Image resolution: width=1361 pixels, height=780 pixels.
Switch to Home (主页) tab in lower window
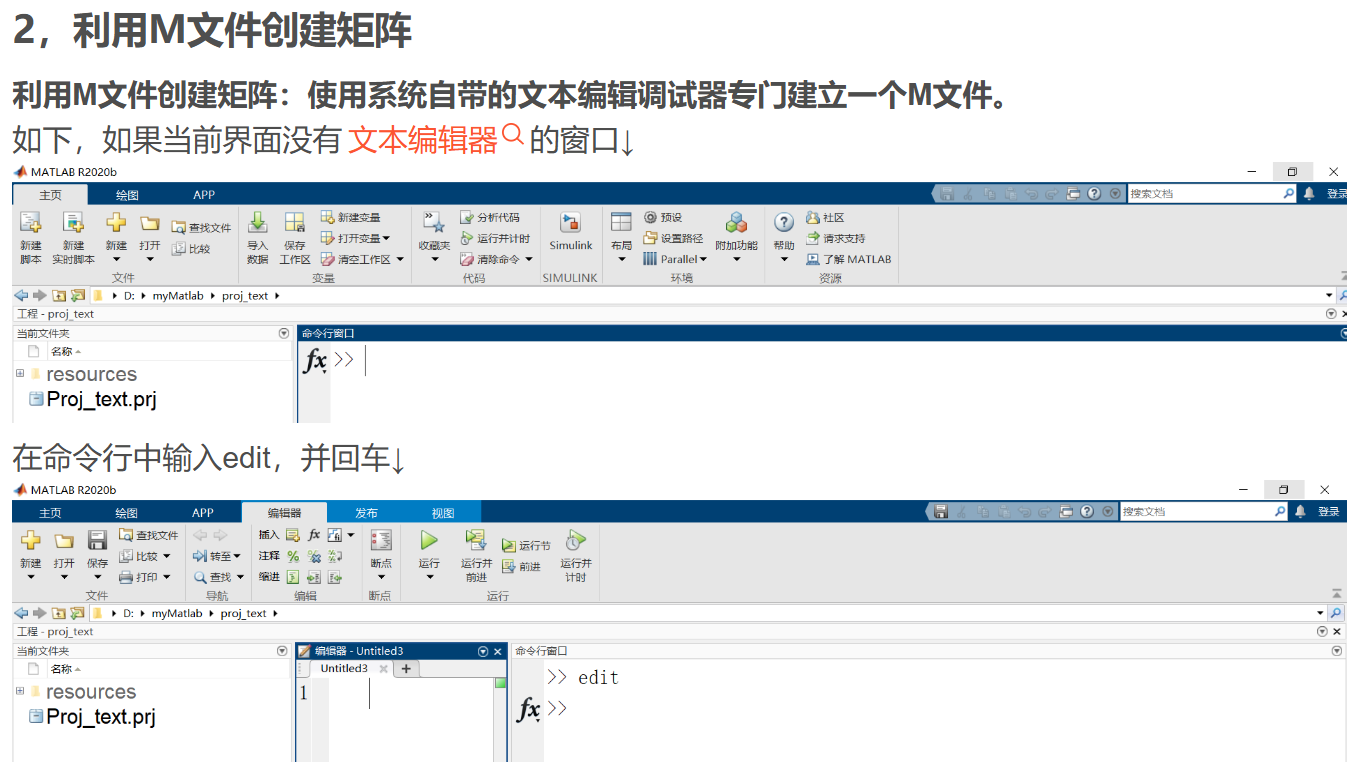(50, 513)
